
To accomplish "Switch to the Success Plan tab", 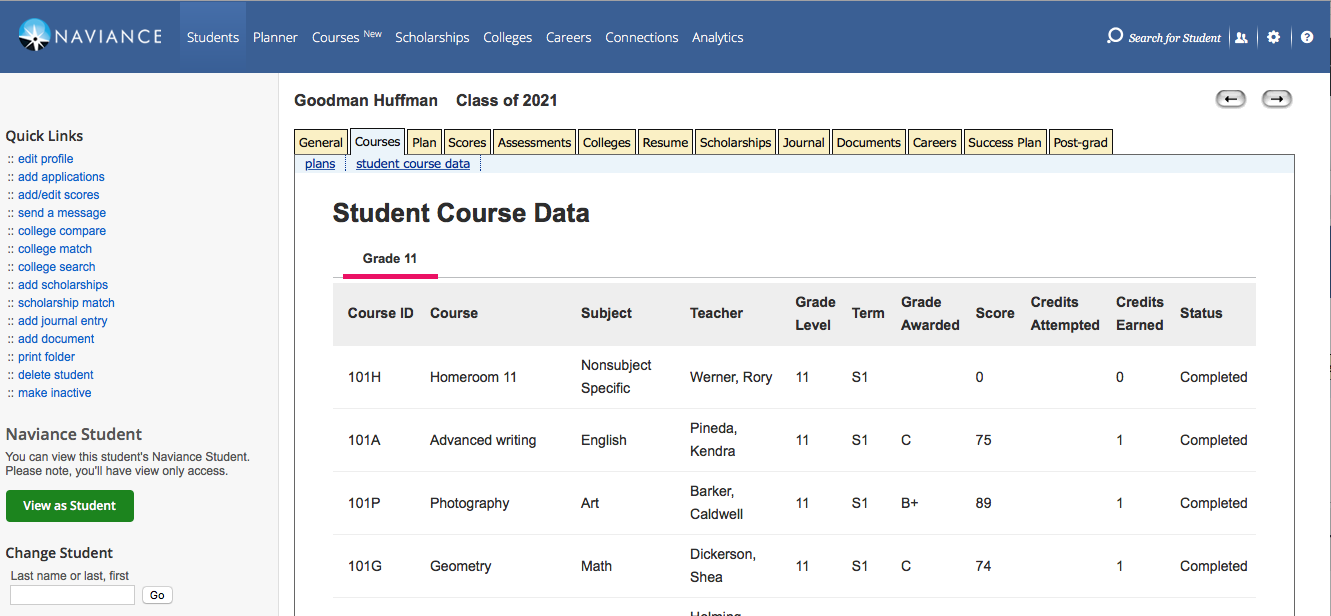I will pyautogui.click(x=1005, y=142).
